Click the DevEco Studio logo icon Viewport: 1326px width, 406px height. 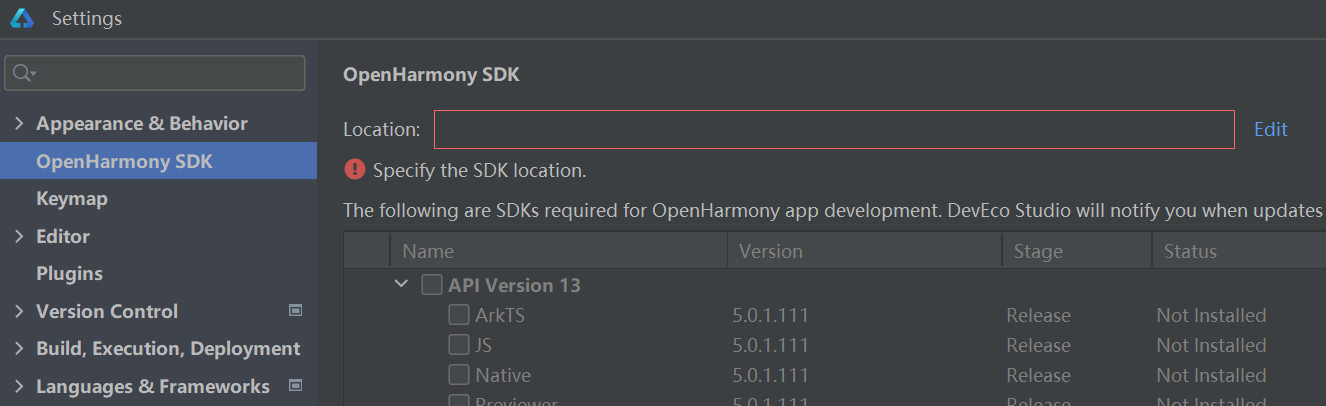[22, 18]
